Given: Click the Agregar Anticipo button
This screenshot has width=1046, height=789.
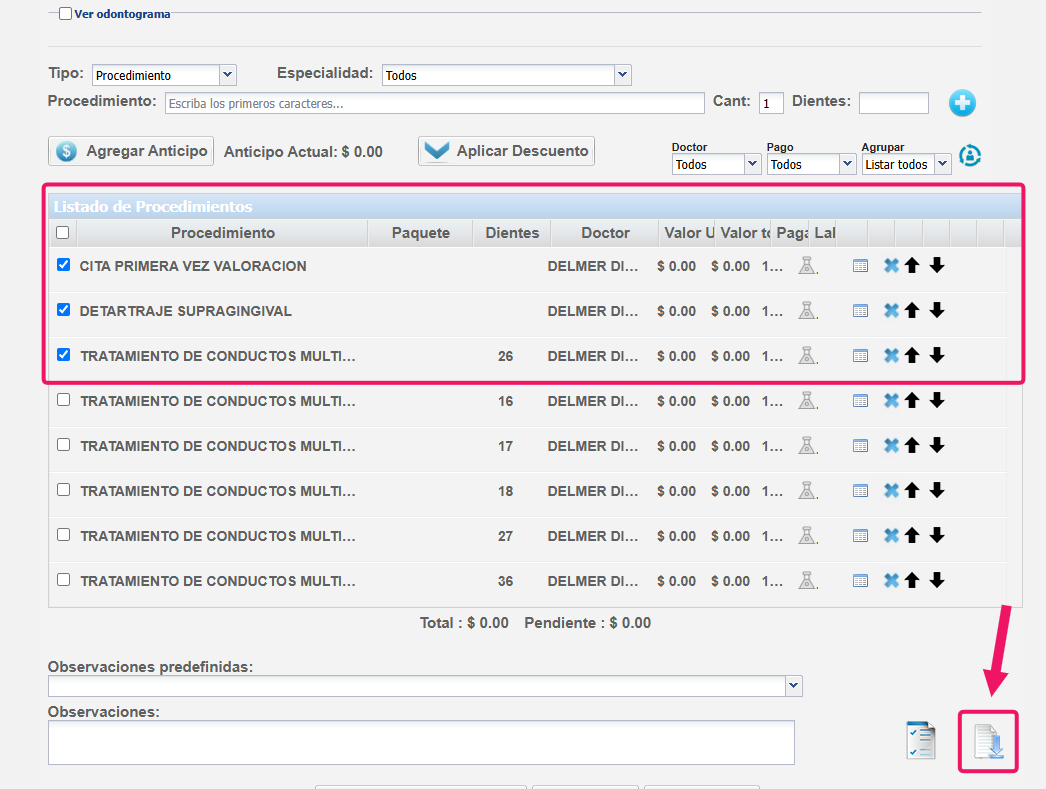Looking at the screenshot, I should [x=131, y=151].
